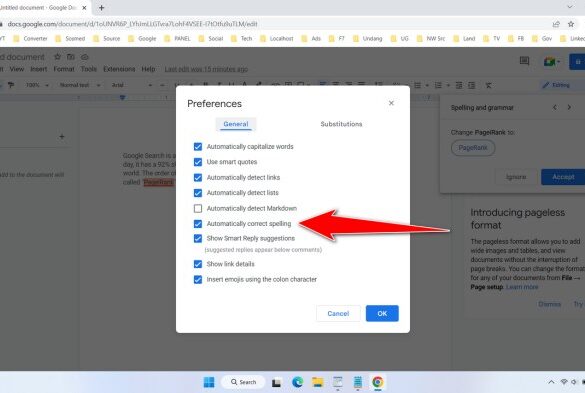Open the Help menu
Image resolution: width=585 pixels, height=393 pixels.
[x=148, y=69]
